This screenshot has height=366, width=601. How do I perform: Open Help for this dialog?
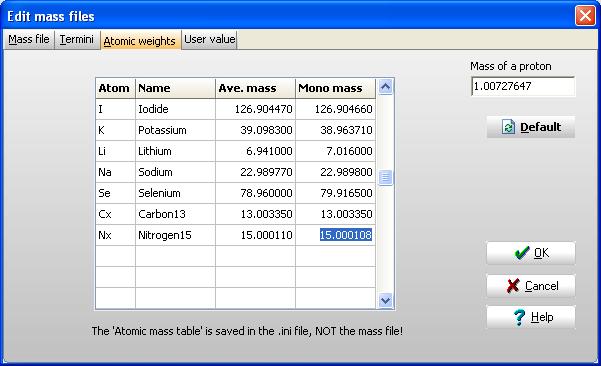[x=531, y=317]
